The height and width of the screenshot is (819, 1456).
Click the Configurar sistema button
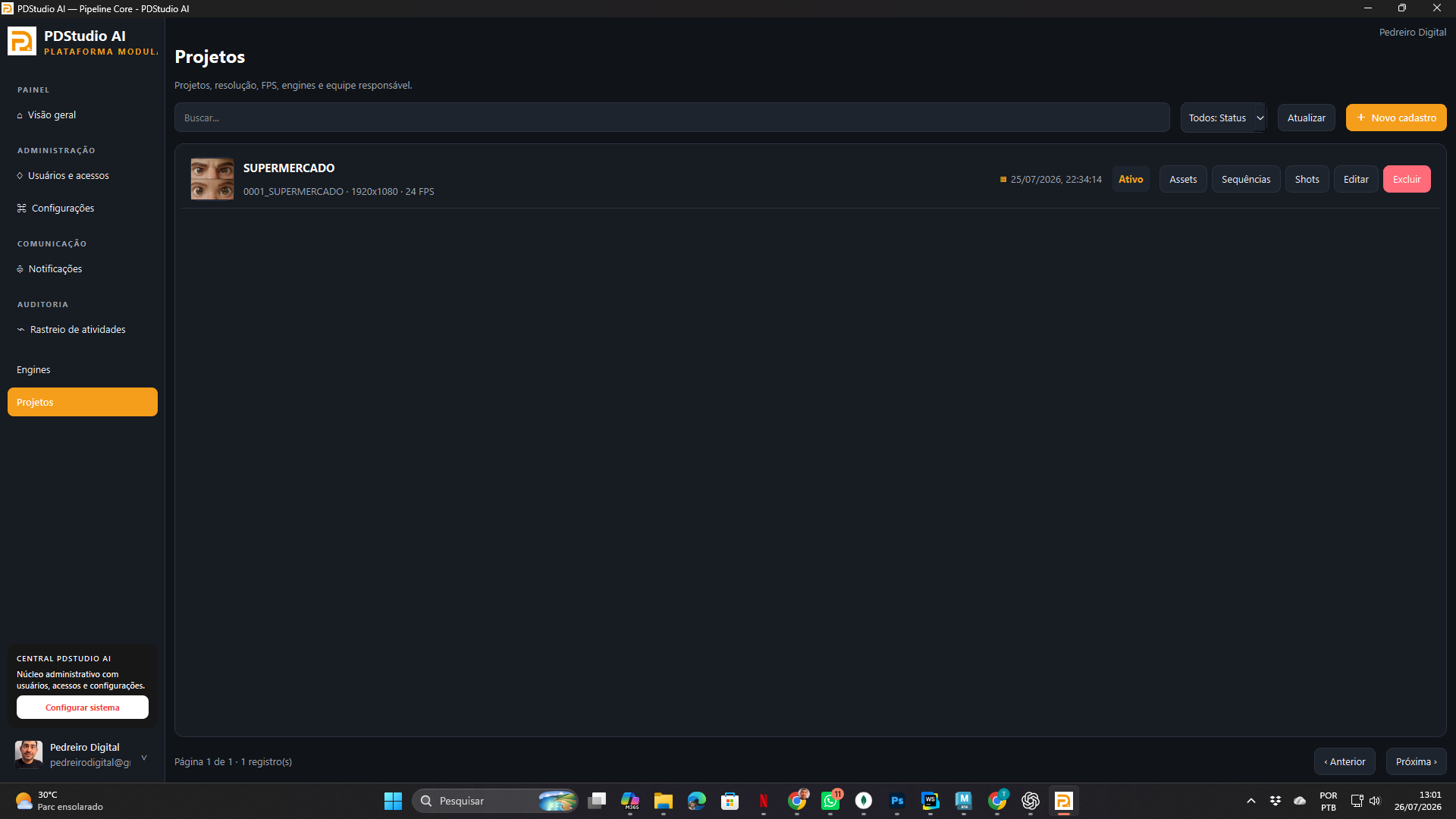(83, 708)
